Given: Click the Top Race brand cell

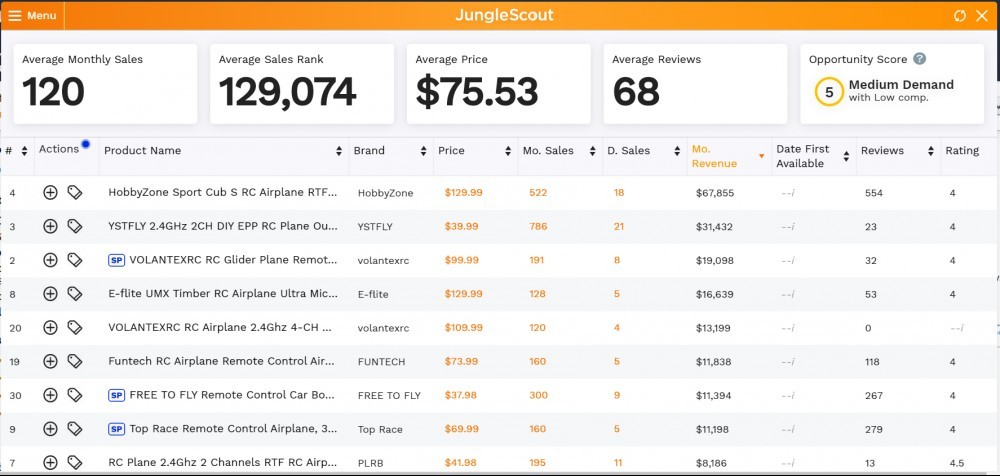Looking at the screenshot, I should point(380,429).
